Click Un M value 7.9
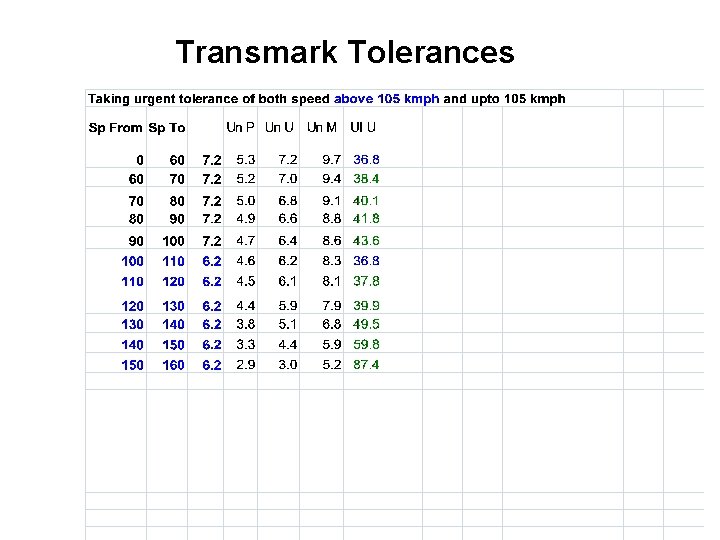The height and width of the screenshot is (540, 720). click(332, 306)
